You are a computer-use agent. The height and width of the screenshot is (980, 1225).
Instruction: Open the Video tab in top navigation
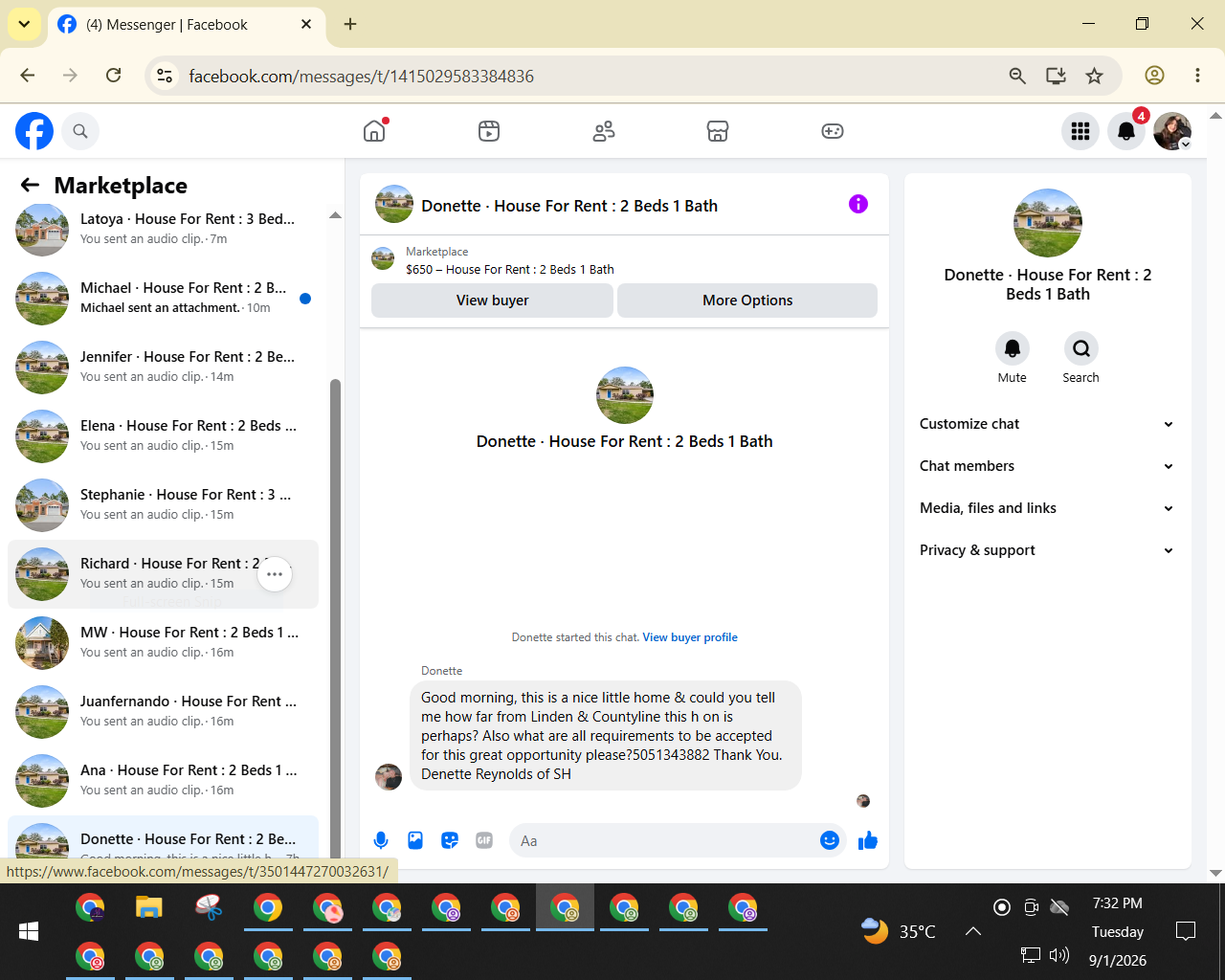pyautogui.click(x=489, y=131)
